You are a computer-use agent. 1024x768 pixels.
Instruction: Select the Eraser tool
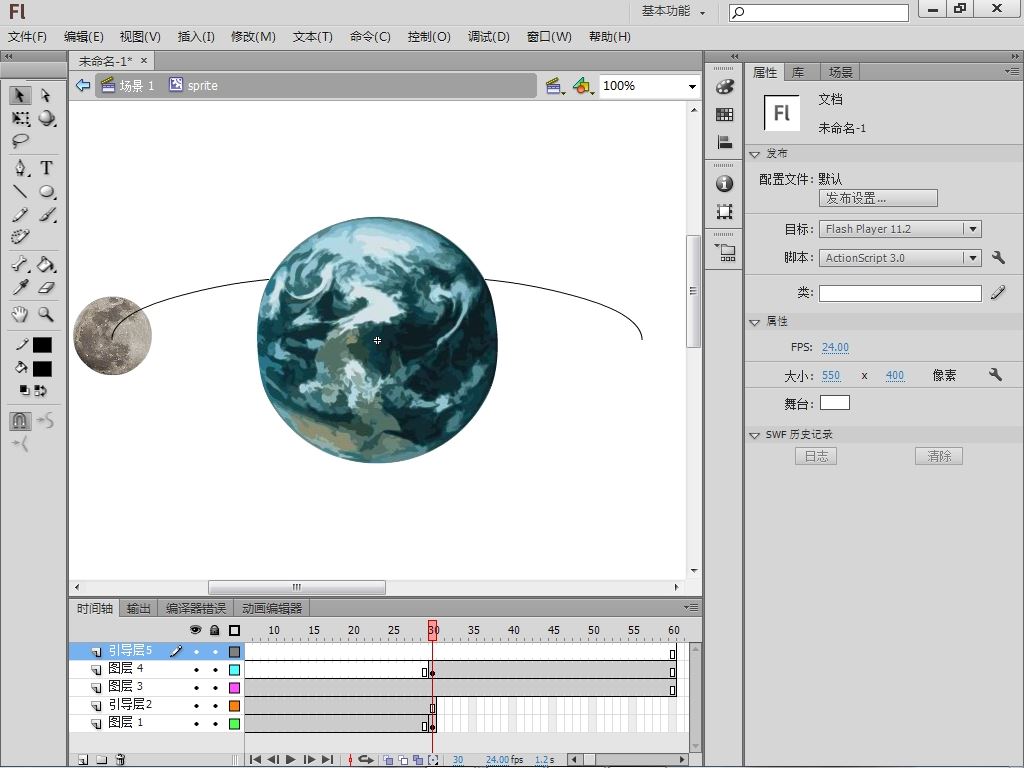point(46,288)
